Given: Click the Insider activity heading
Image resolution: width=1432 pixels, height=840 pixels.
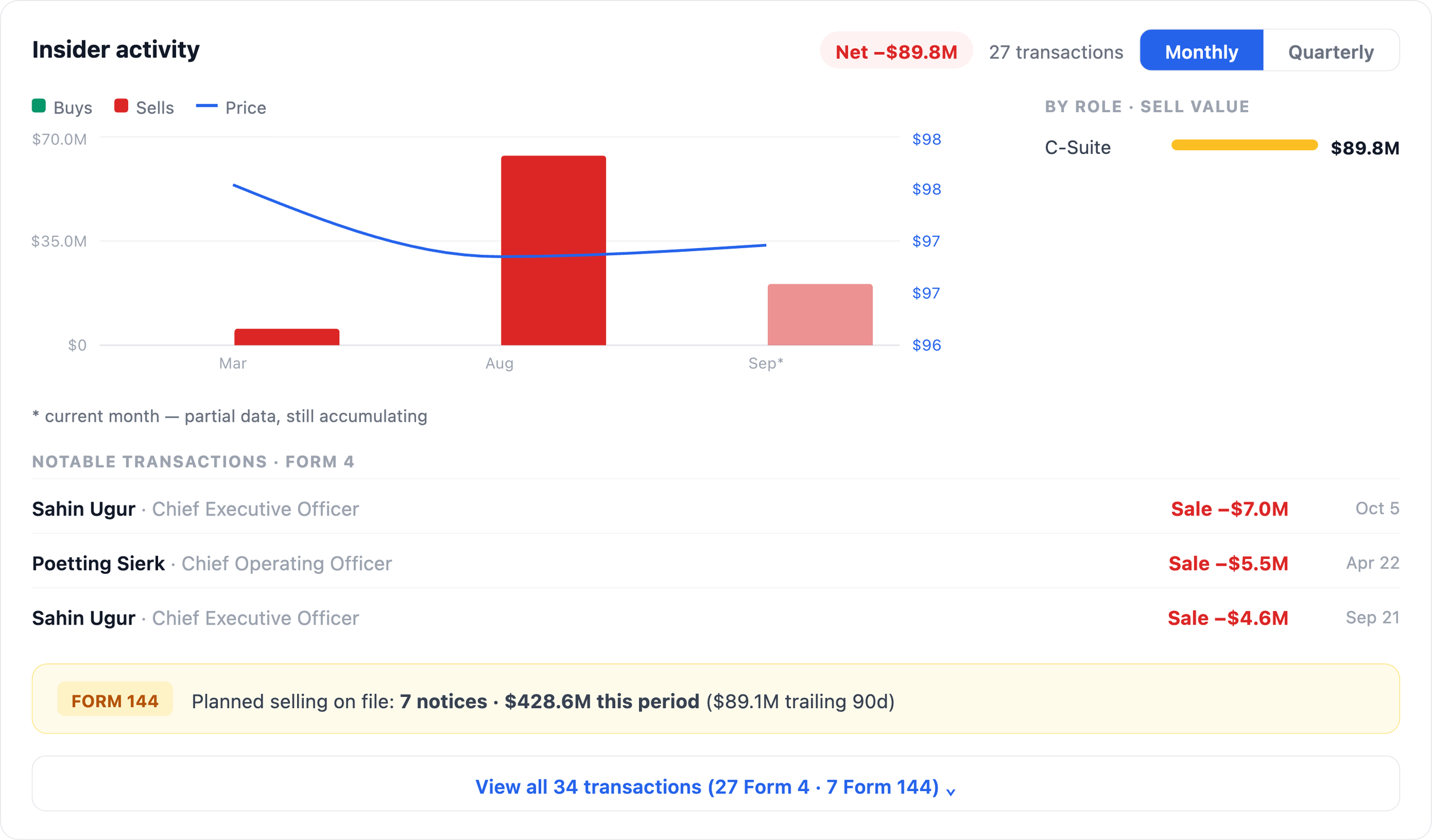Looking at the screenshot, I should tap(116, 50).
